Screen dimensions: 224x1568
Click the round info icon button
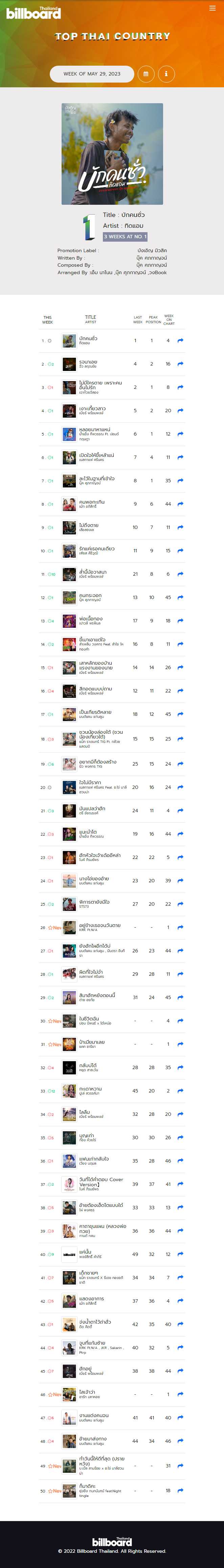pos(166,74)
